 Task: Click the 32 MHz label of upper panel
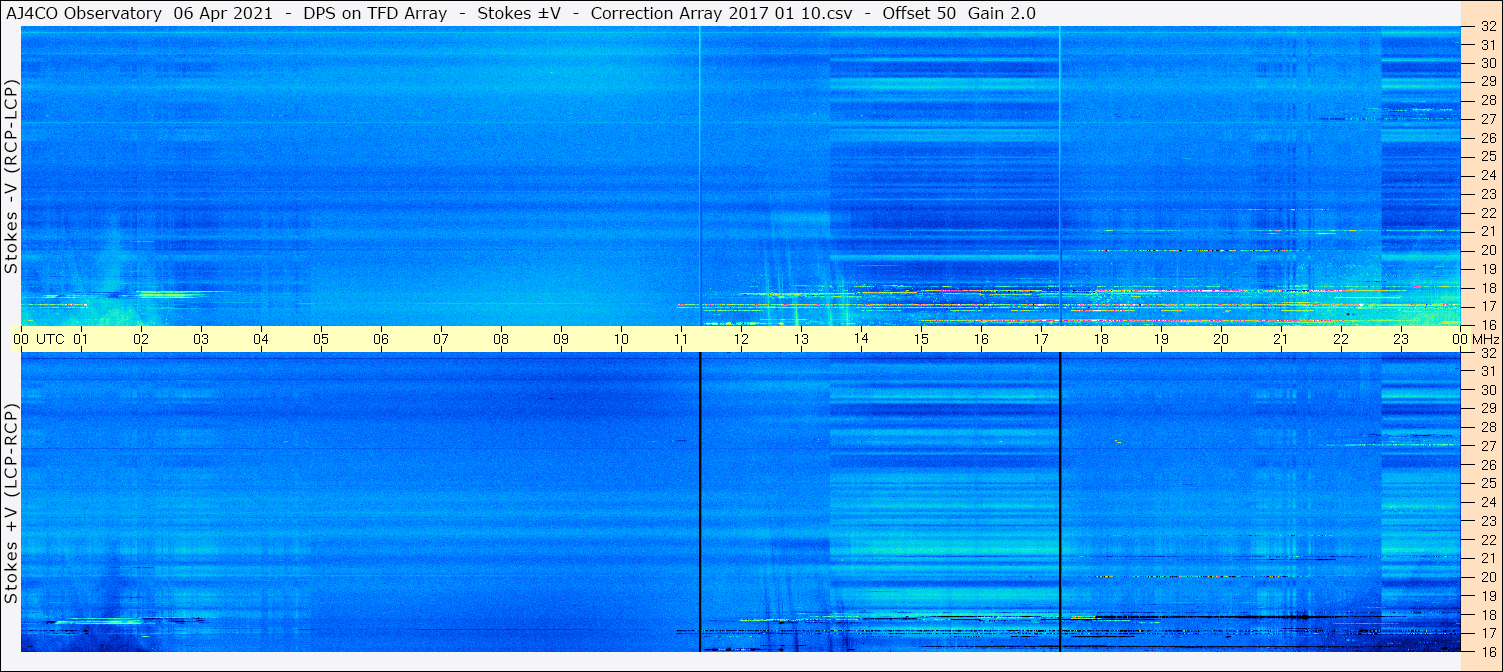coord(1487,27)
